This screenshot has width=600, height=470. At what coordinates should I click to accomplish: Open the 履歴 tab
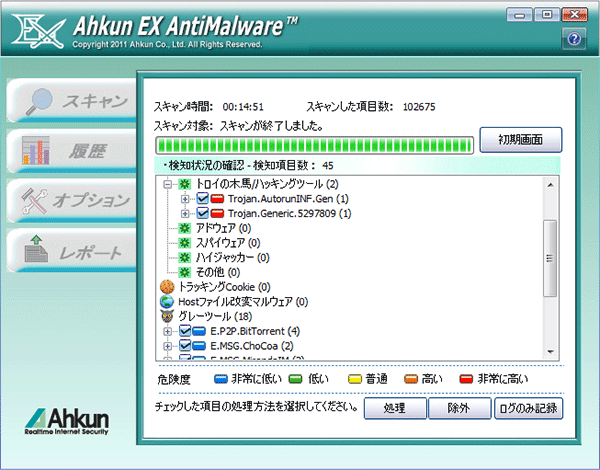coord(72,151)
